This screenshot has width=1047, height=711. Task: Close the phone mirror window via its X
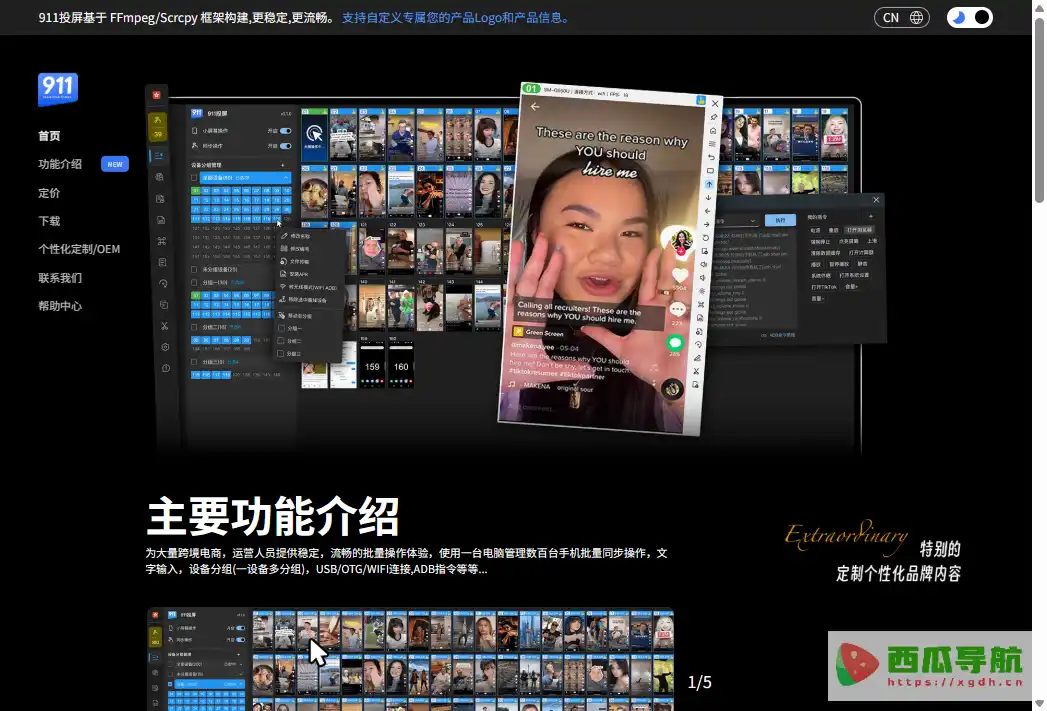click(715, 103)
